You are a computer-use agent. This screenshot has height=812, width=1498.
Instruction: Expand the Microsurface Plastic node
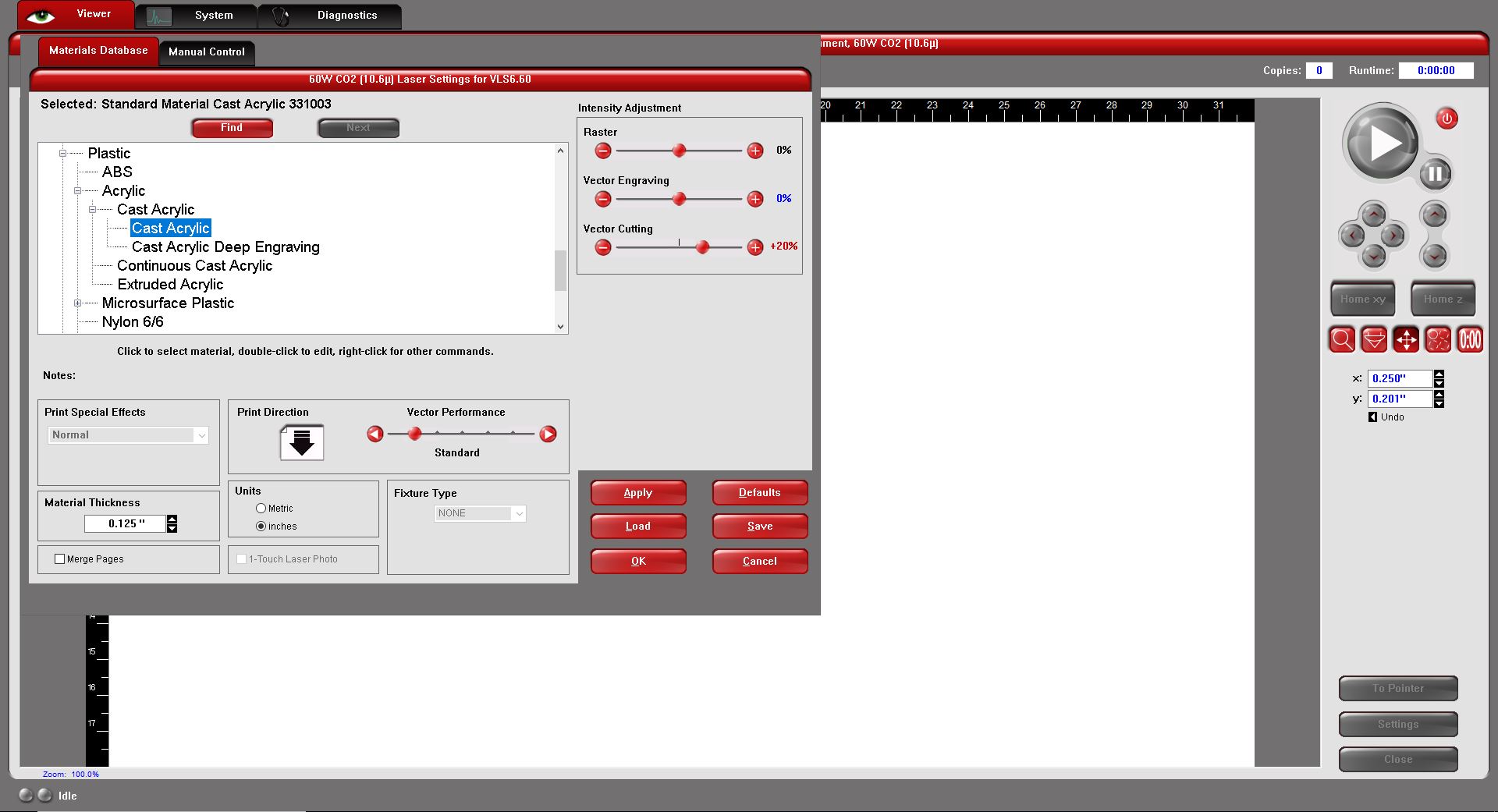coord(77,303)
